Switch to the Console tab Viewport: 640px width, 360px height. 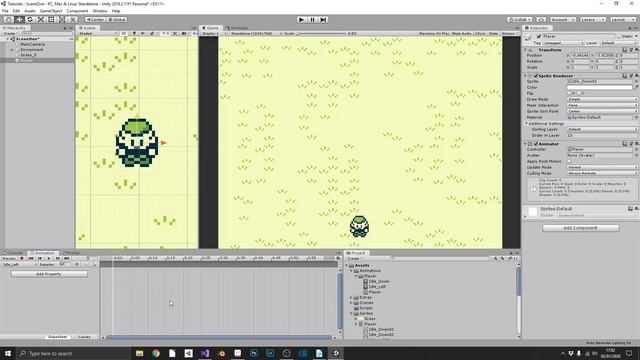tap(13, 253)
